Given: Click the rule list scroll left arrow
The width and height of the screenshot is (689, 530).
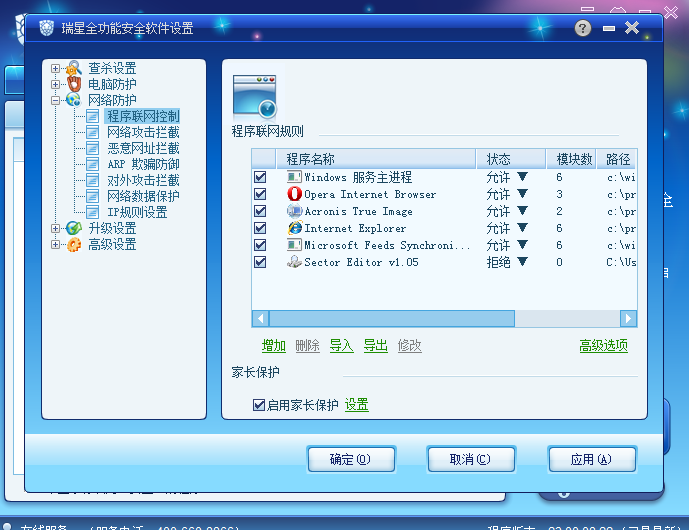Looking at the screenshot, I should [261, 319].
